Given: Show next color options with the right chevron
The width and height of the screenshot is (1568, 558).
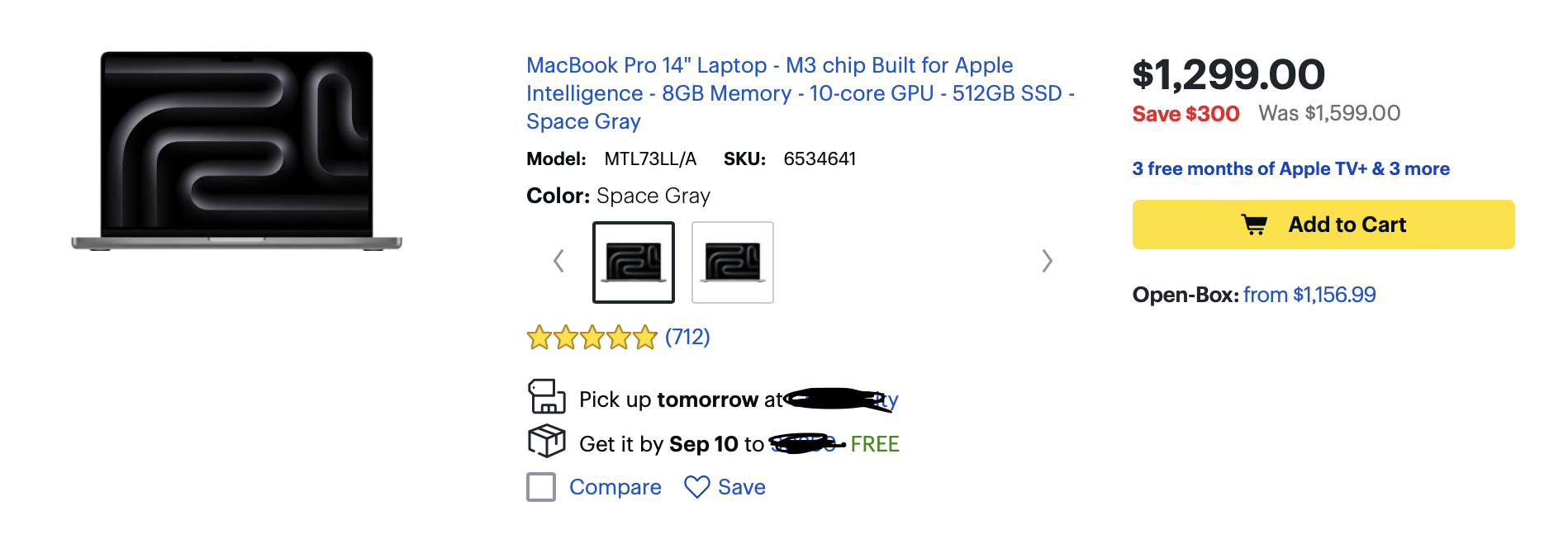Looking at the screenshot, I should 1047,262.
